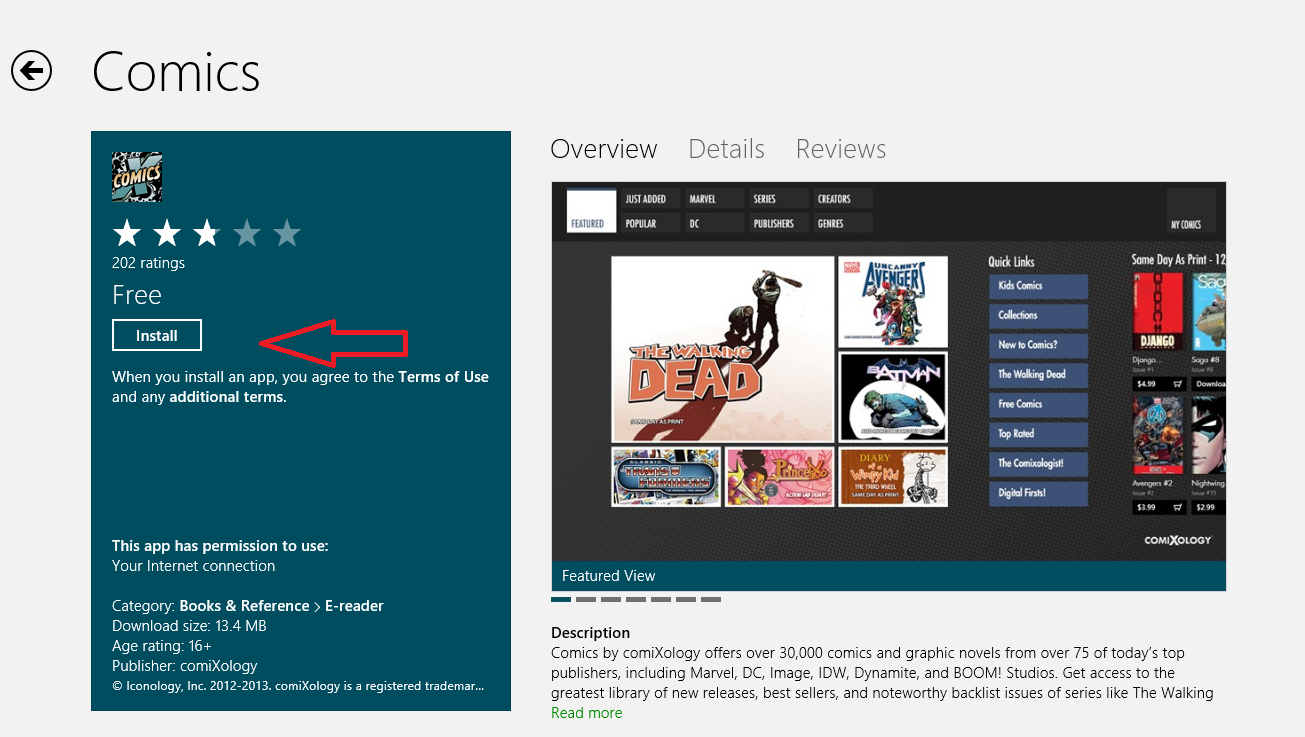Go back using the circular arrow button
The width and height of the screenshot is (1305, 737).
(x=31, y=70)
